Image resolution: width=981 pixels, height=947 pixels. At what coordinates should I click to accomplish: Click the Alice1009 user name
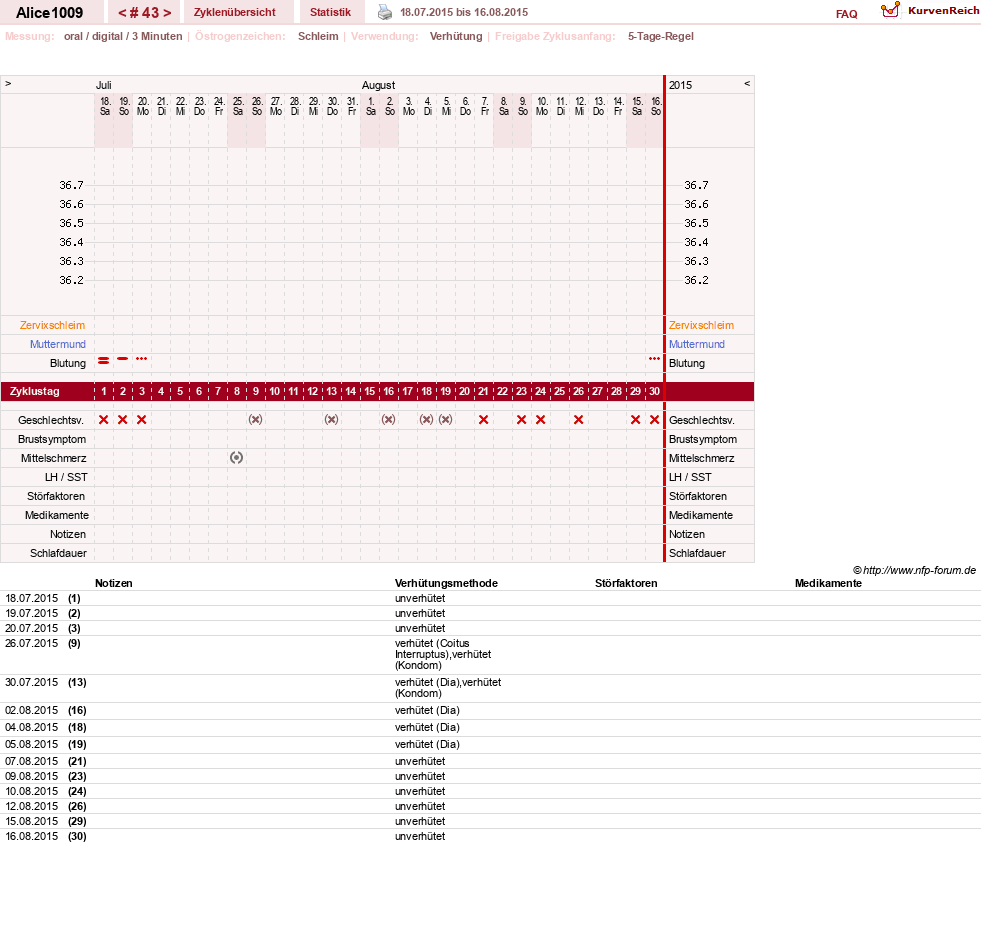49,13
